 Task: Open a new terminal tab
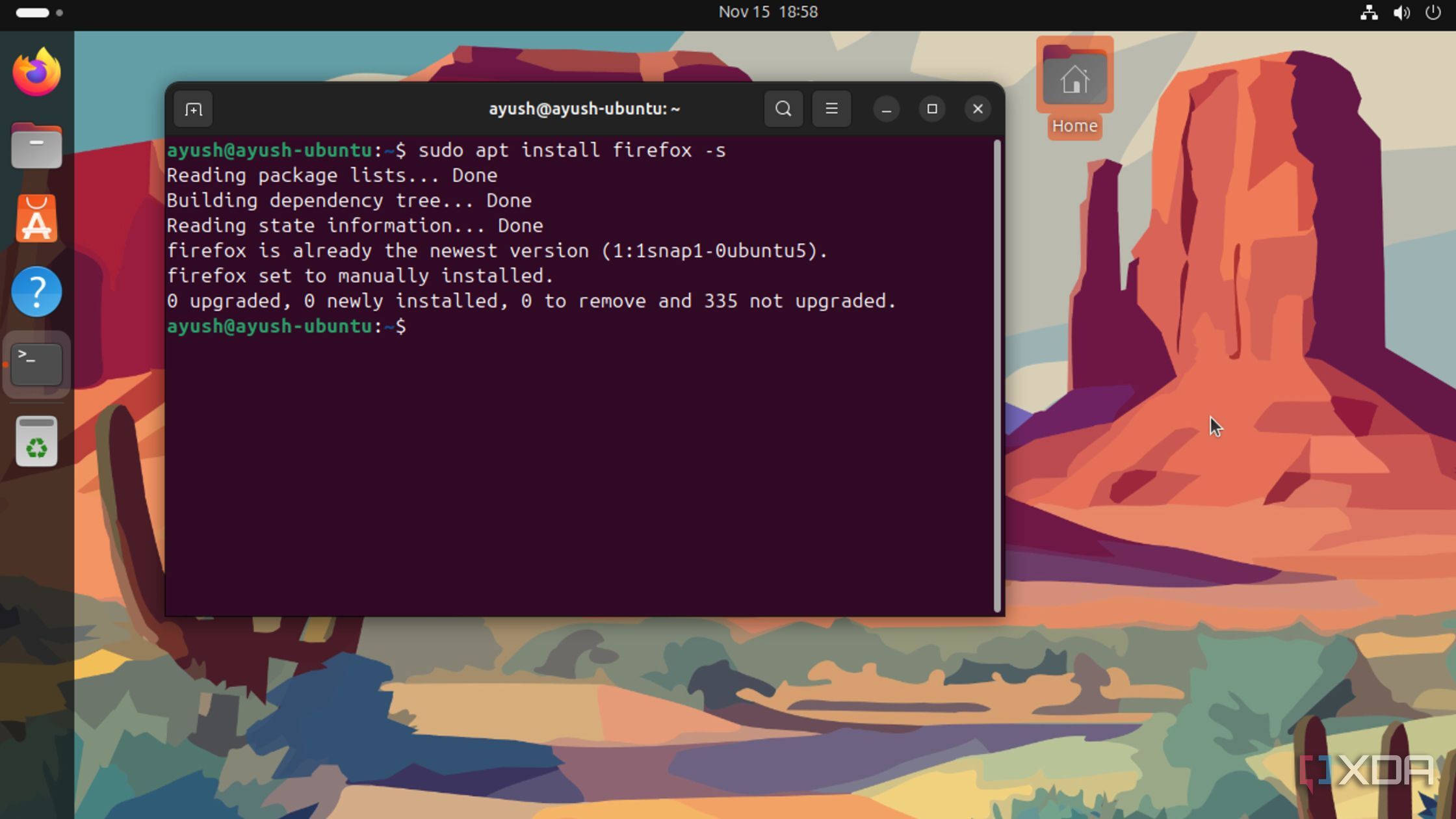(x=193, y=109)
